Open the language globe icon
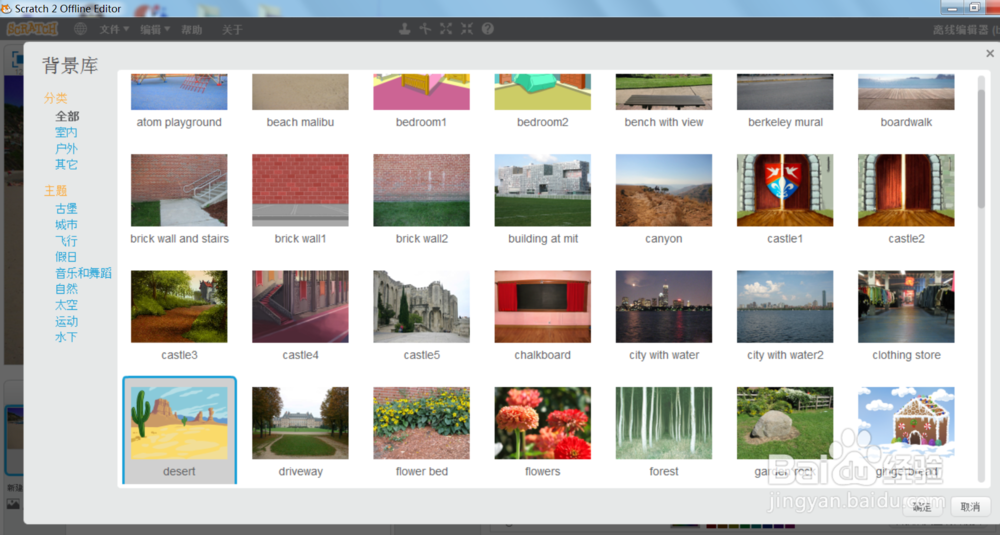This screenshot has height=535, width=1000. 80,29
